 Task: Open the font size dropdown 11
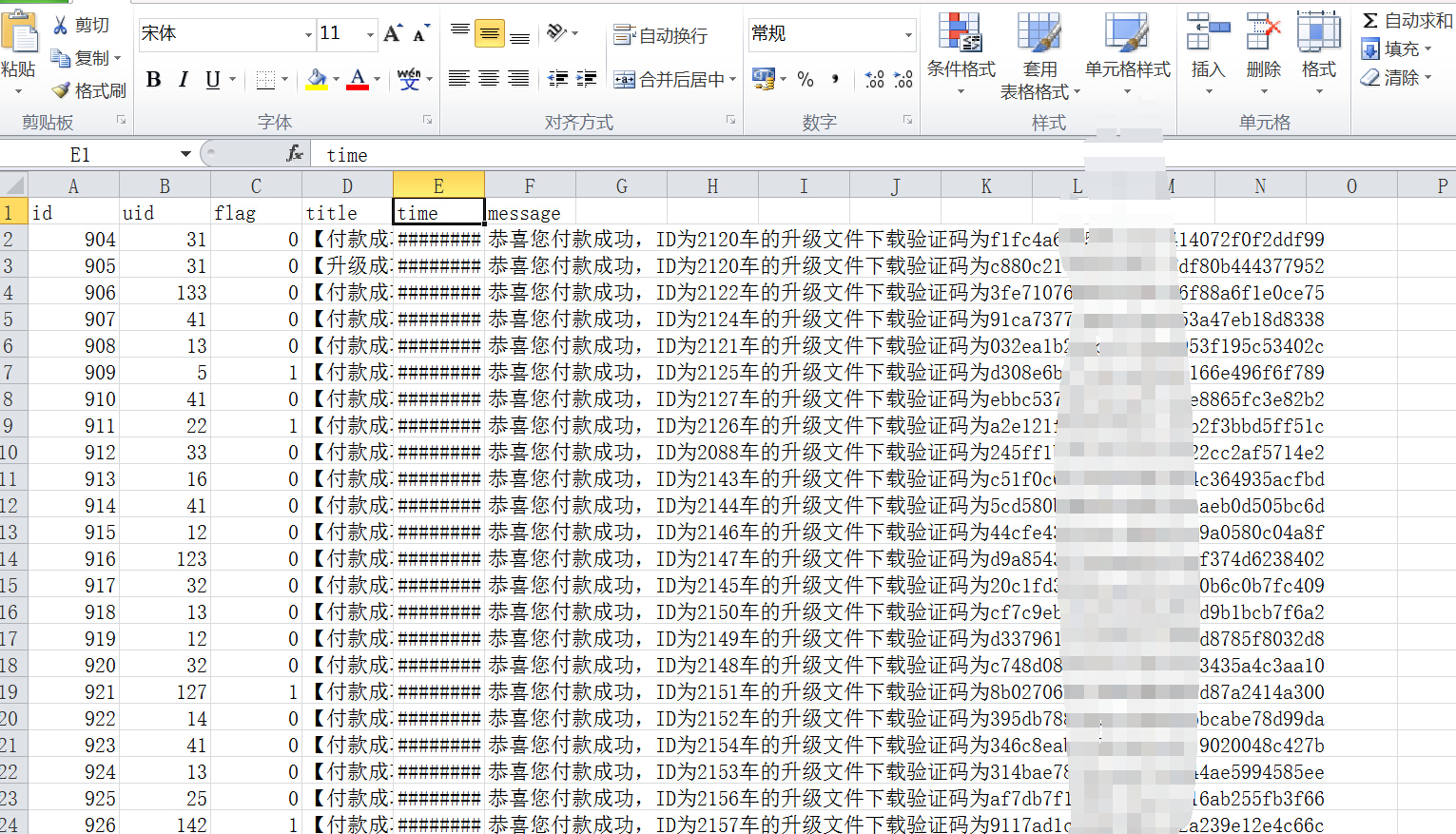click(x=371, y=35)
